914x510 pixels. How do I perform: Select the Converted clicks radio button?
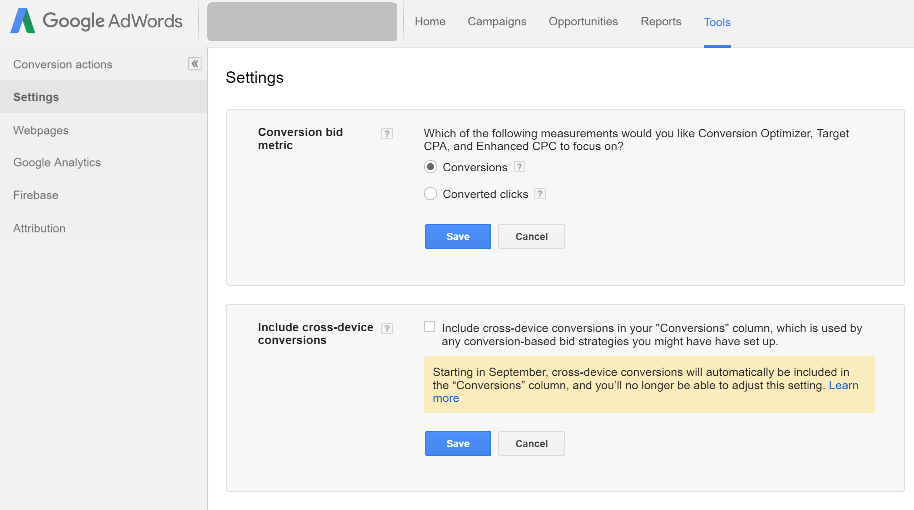tap(431, 194)
